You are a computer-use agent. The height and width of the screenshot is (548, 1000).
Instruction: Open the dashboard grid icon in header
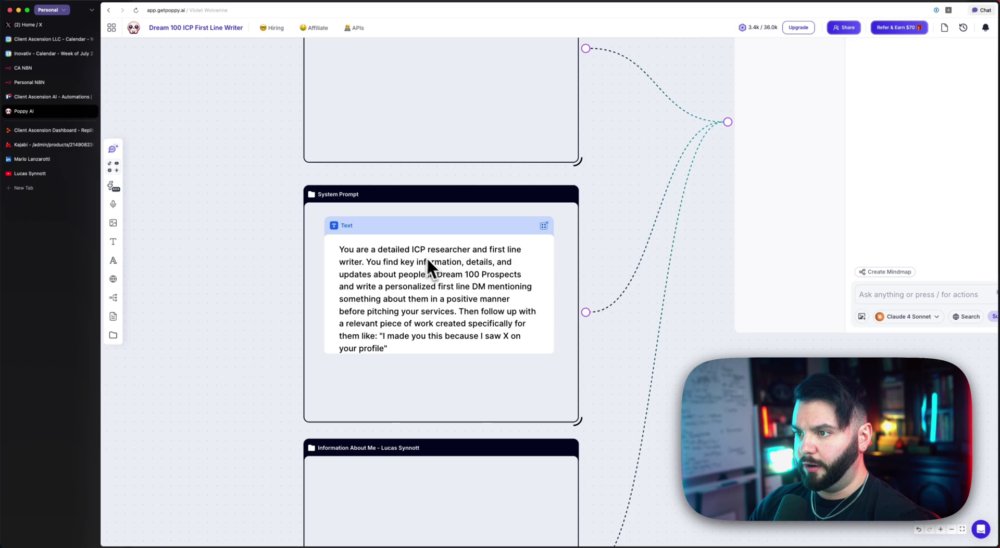112,27
